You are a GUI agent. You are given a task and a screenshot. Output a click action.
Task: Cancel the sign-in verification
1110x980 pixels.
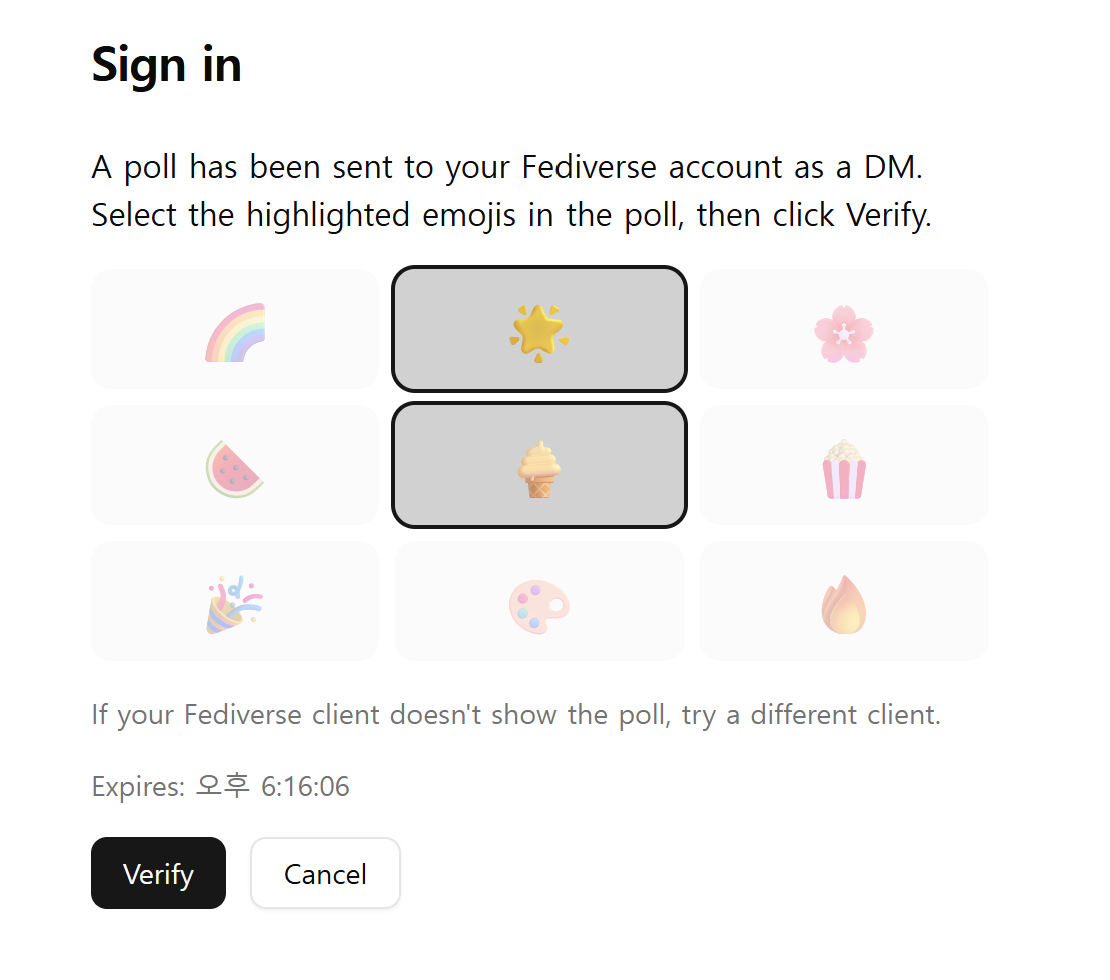325,874
